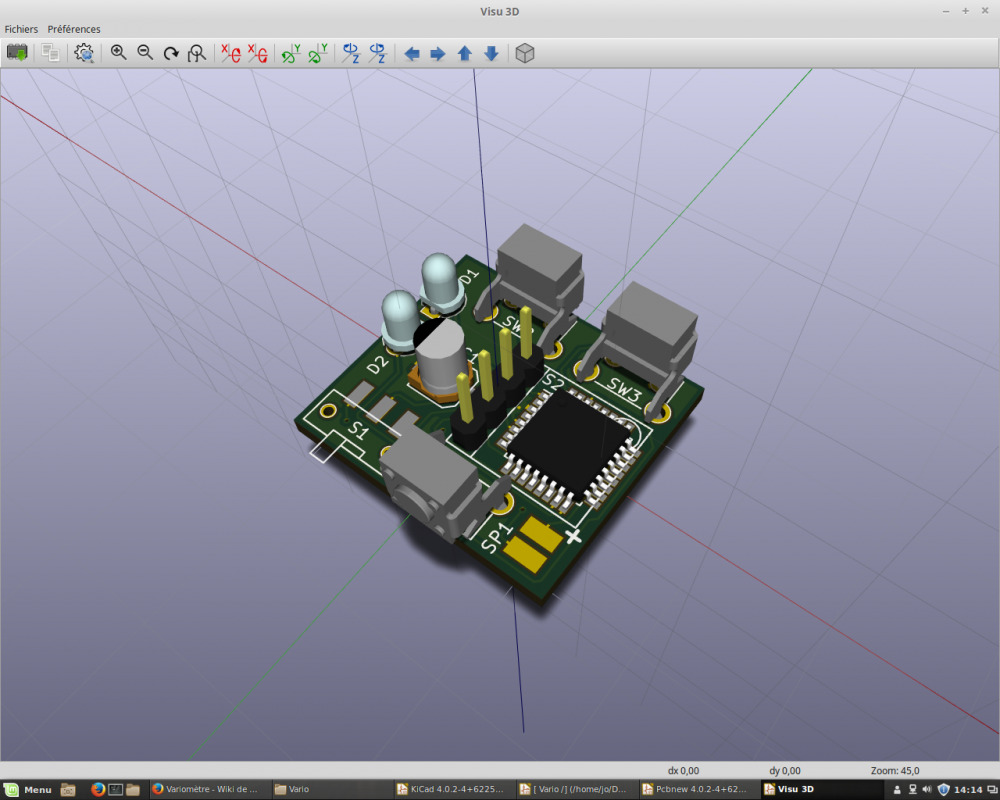The height and width of the screenshot is (800, 1000).
Task: Click the Zoom: 45,0 status field
Action: 895,771
